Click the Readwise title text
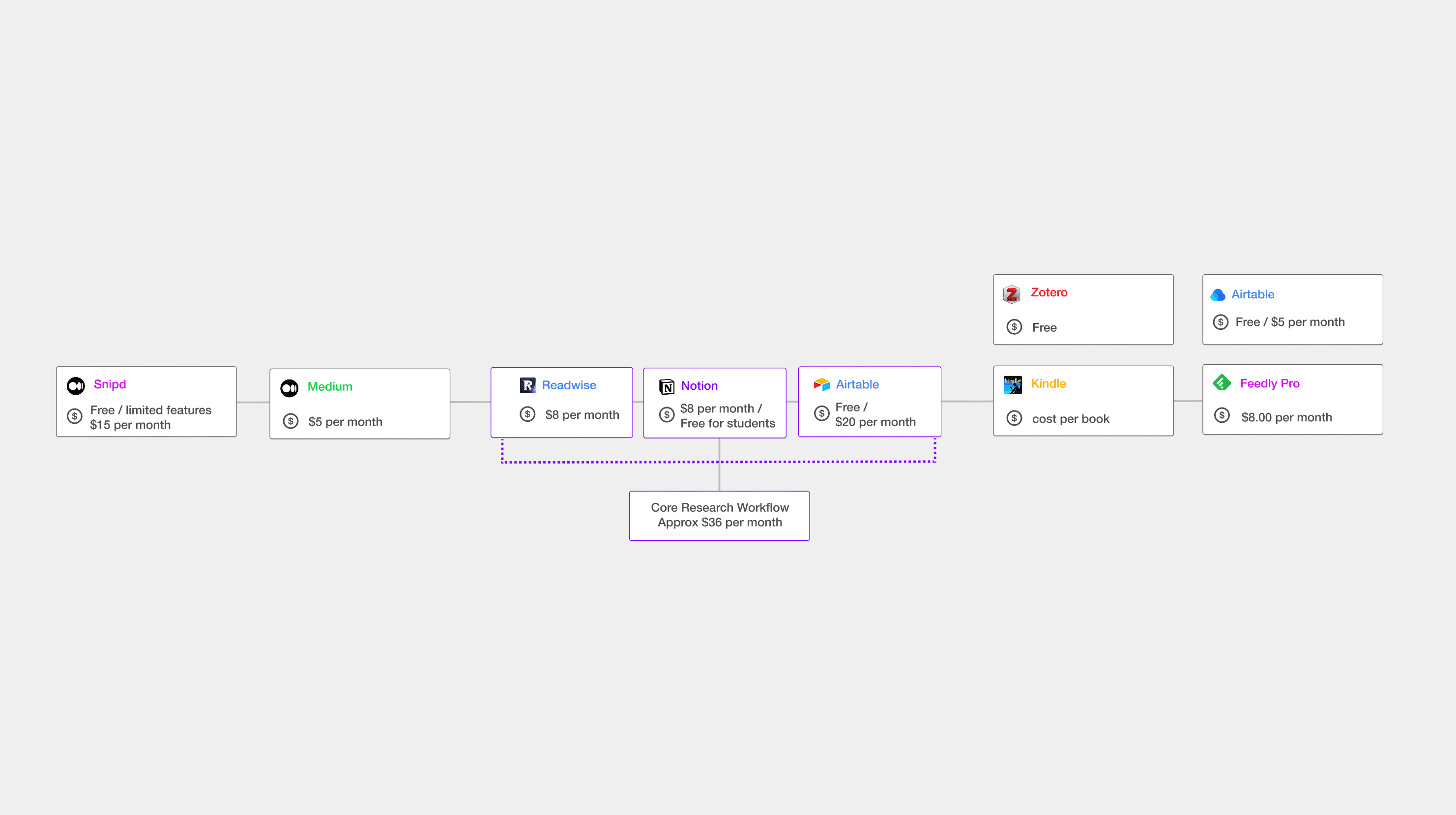 569,385
